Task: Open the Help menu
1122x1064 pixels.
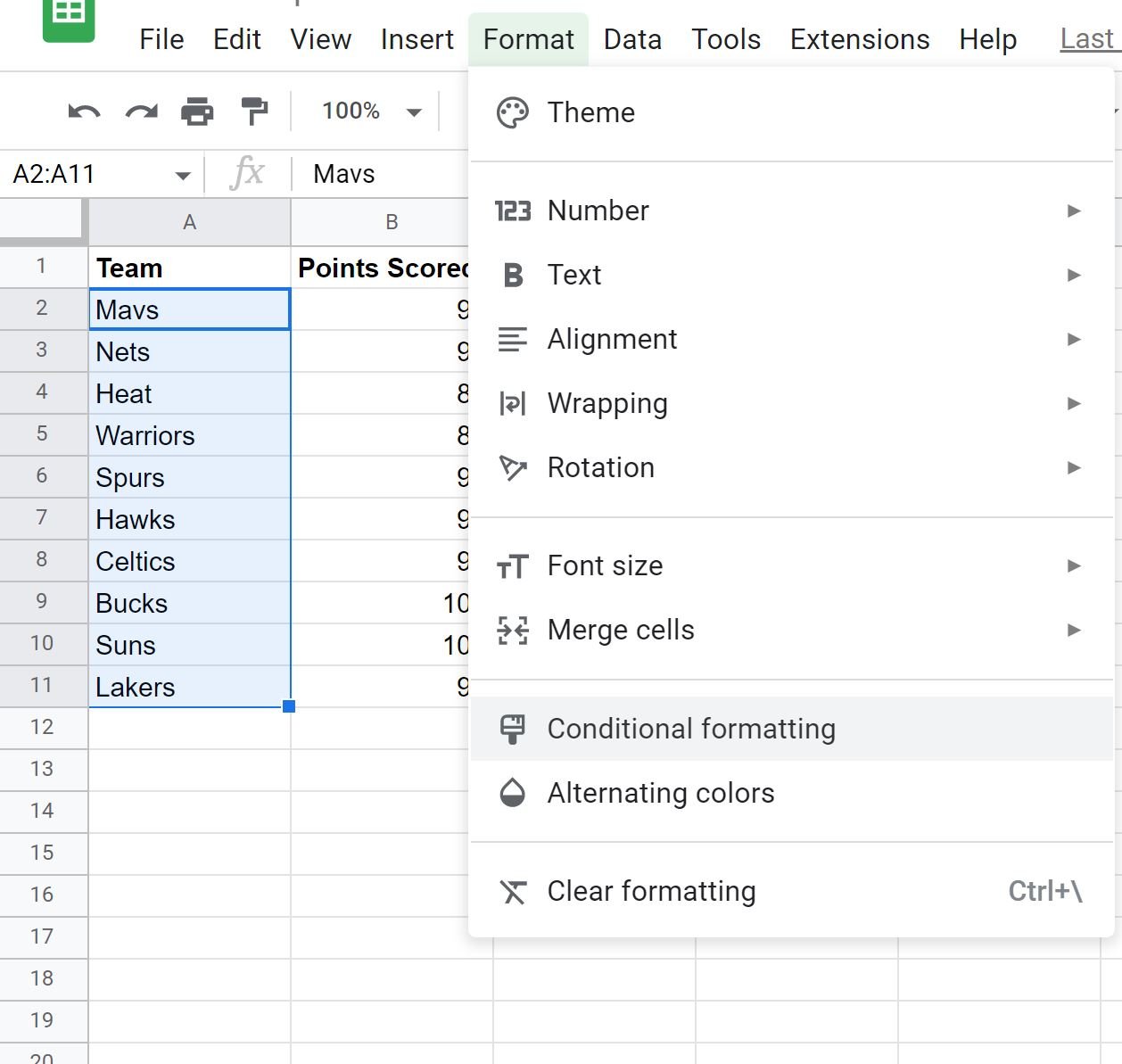Action: point(988,39)
